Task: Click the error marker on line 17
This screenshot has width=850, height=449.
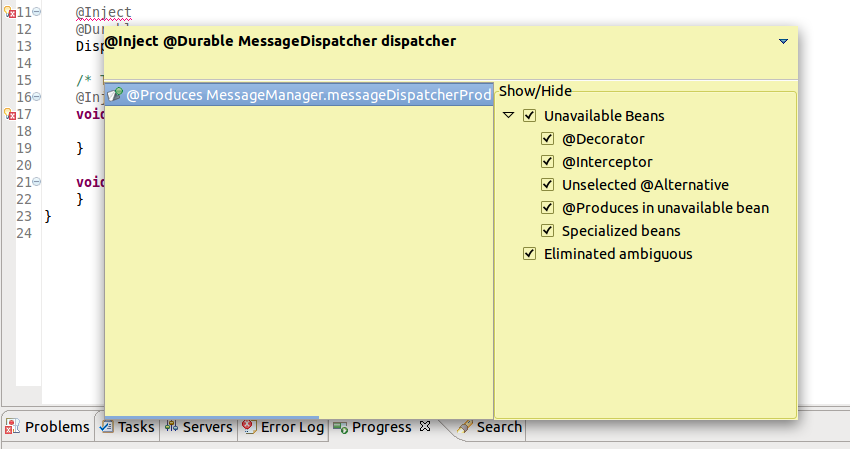Action: coord(10,114)
